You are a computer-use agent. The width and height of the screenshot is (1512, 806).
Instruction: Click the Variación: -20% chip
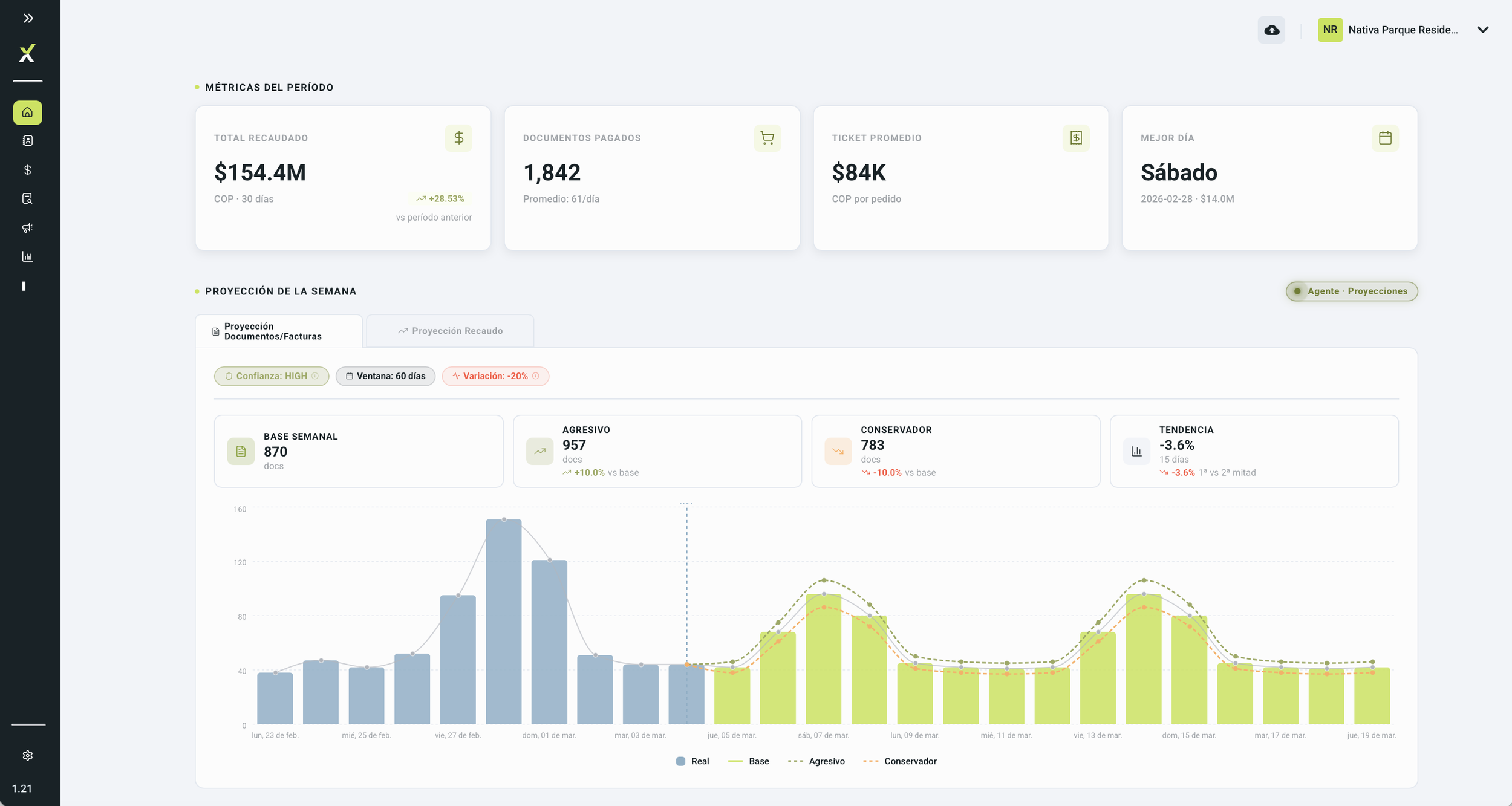(x=495, y=376)
